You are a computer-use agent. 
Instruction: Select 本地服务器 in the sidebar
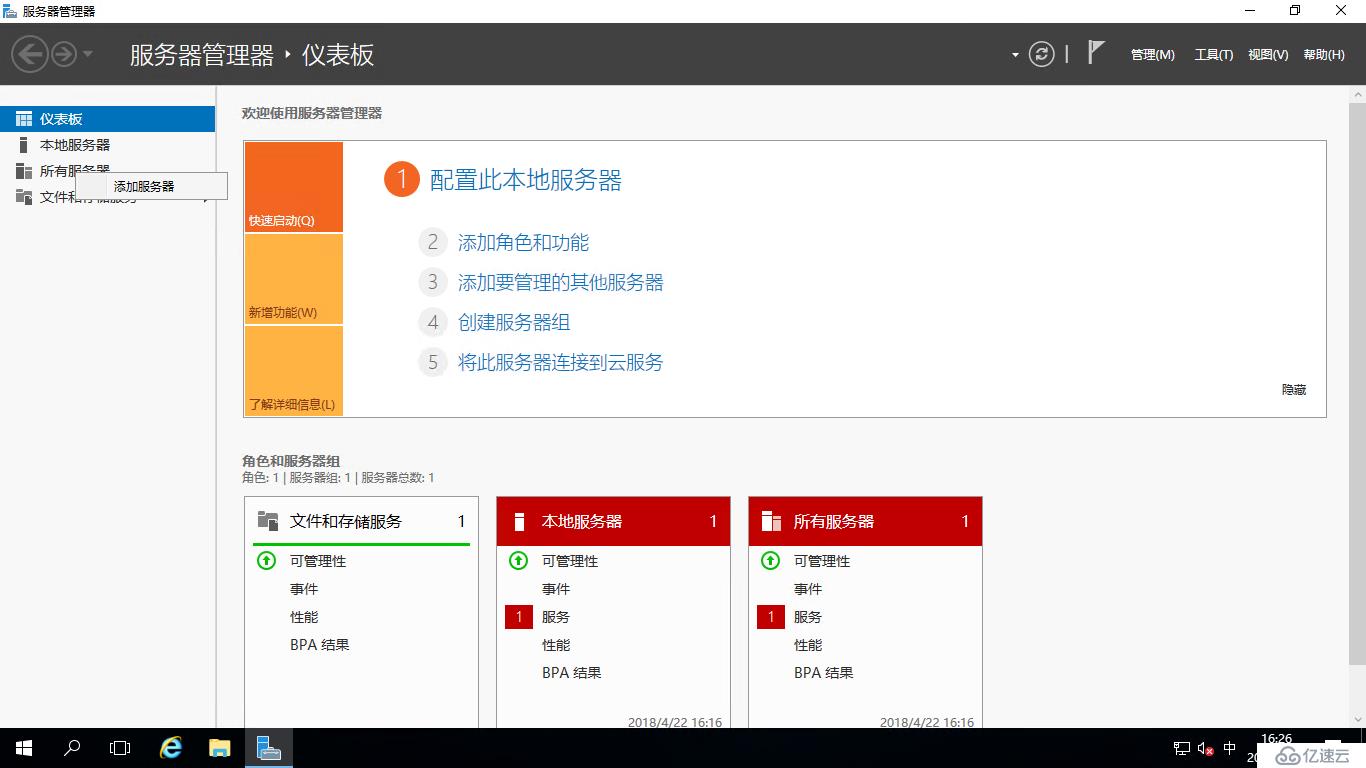(107, 145)
